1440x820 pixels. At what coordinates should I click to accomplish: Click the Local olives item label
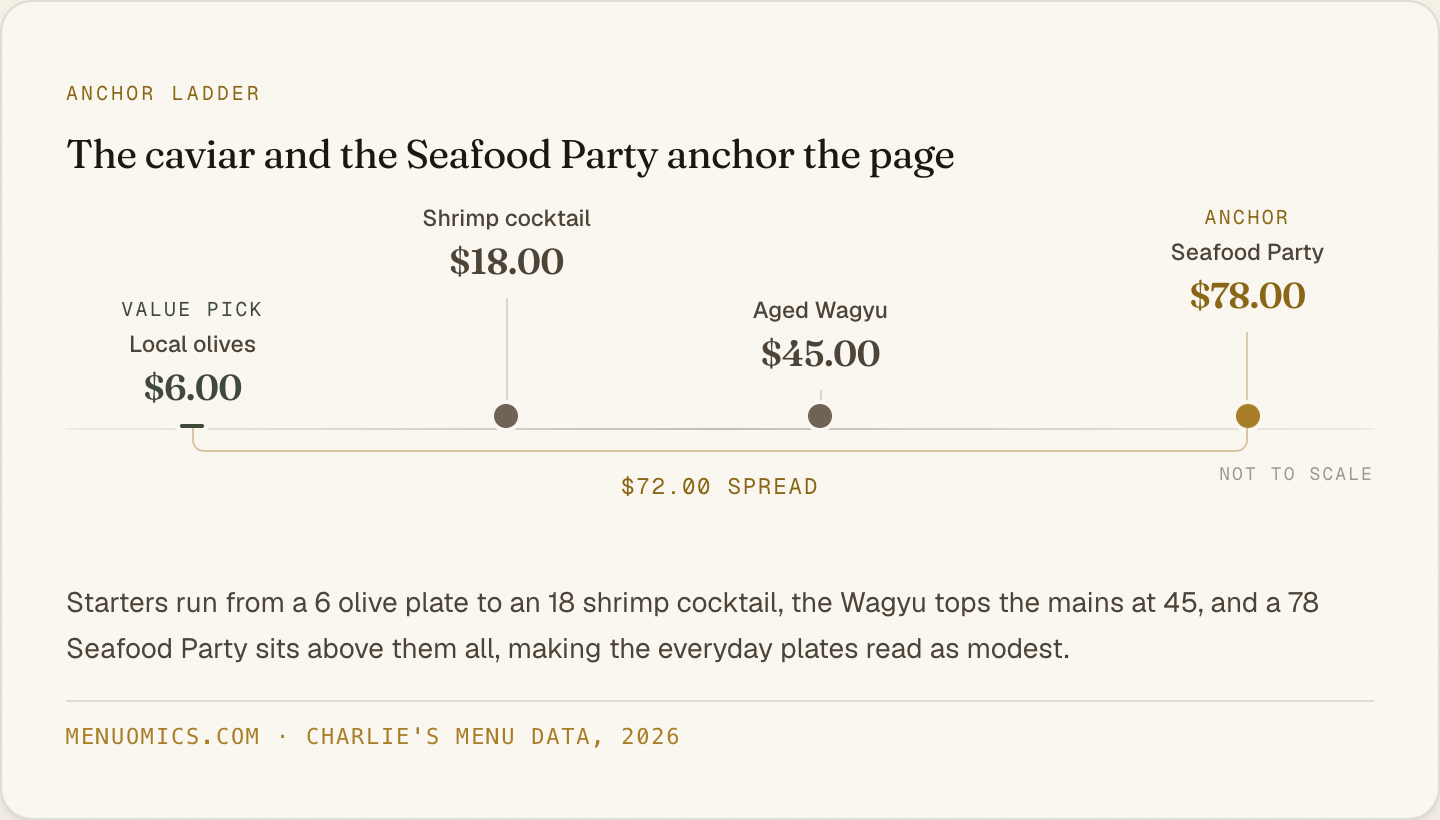click(x=192, y=344)
